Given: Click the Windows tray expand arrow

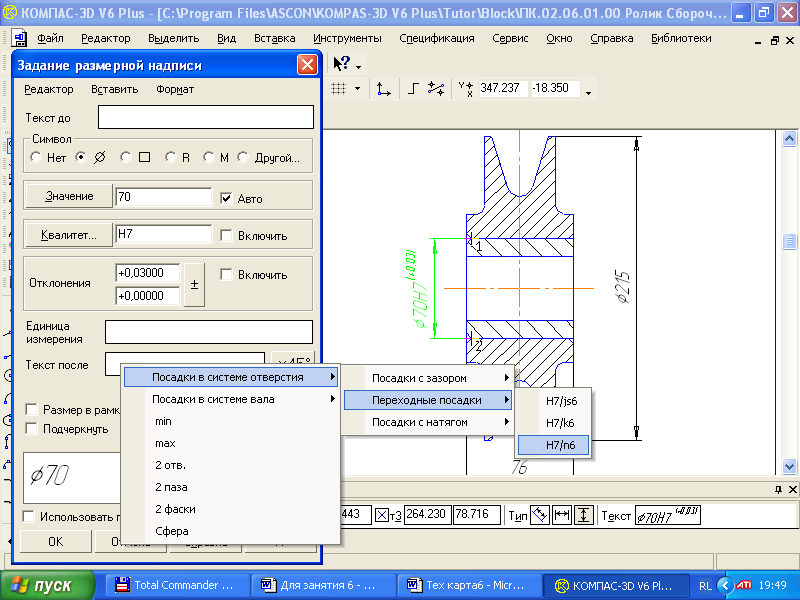Looking at the screenshot, I should pos(724,585).
